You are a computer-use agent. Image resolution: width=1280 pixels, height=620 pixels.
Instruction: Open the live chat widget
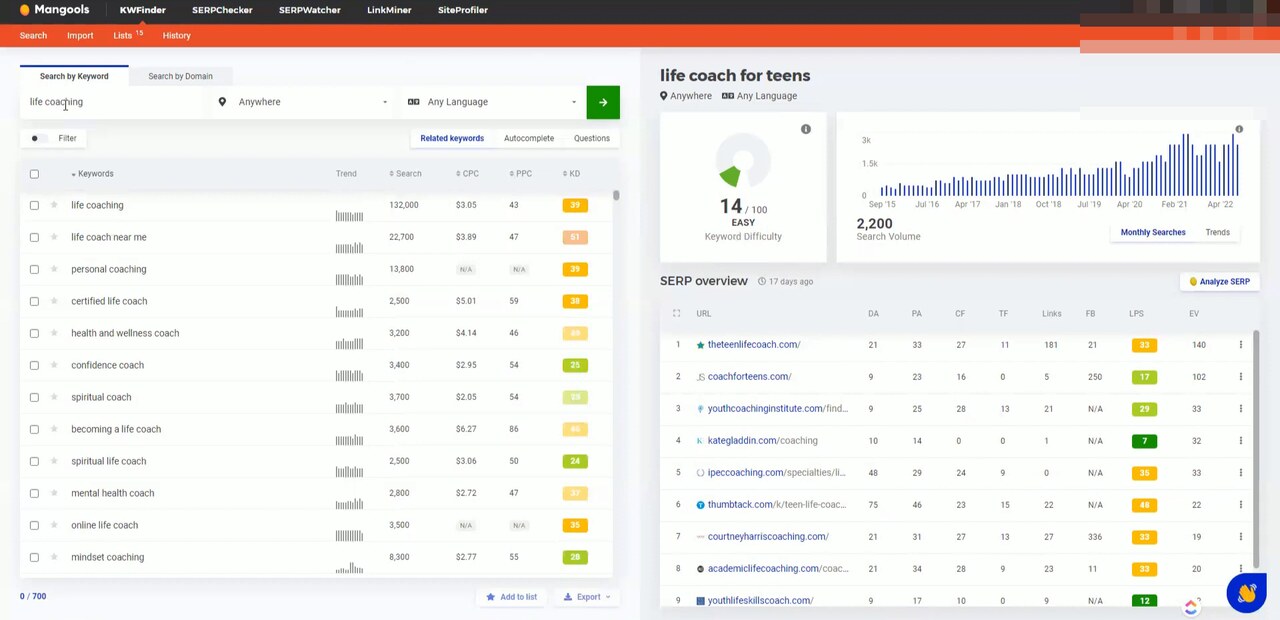[1246, 593]
